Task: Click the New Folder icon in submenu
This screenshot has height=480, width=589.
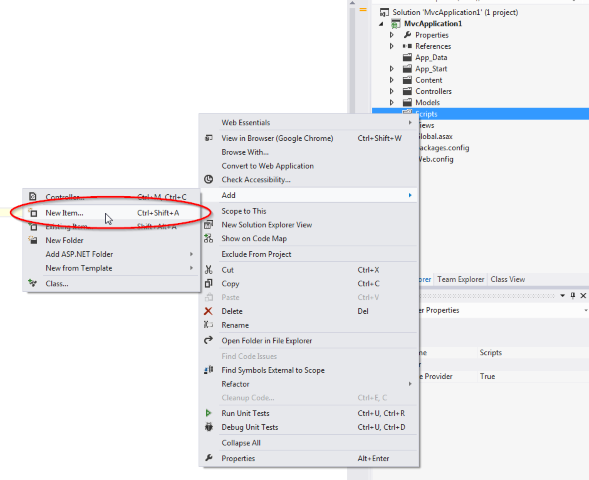Action: coord(33,240)
